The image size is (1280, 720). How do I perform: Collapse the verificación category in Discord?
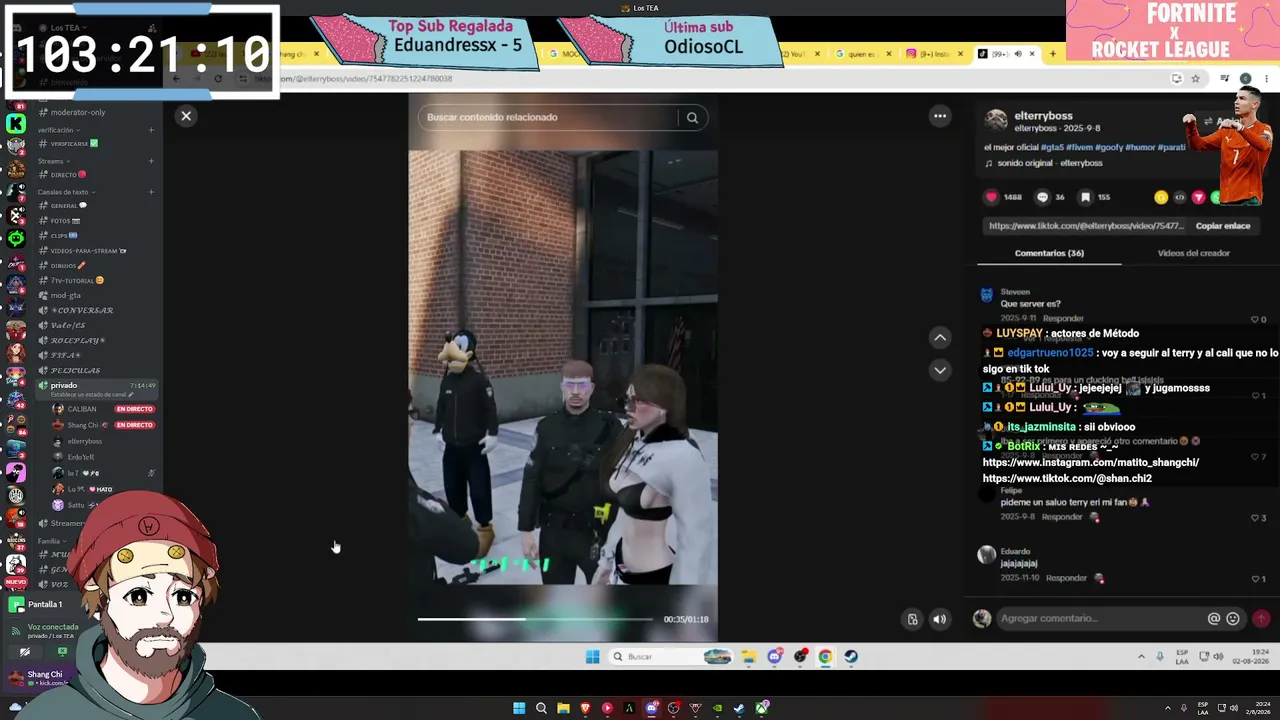58,130
